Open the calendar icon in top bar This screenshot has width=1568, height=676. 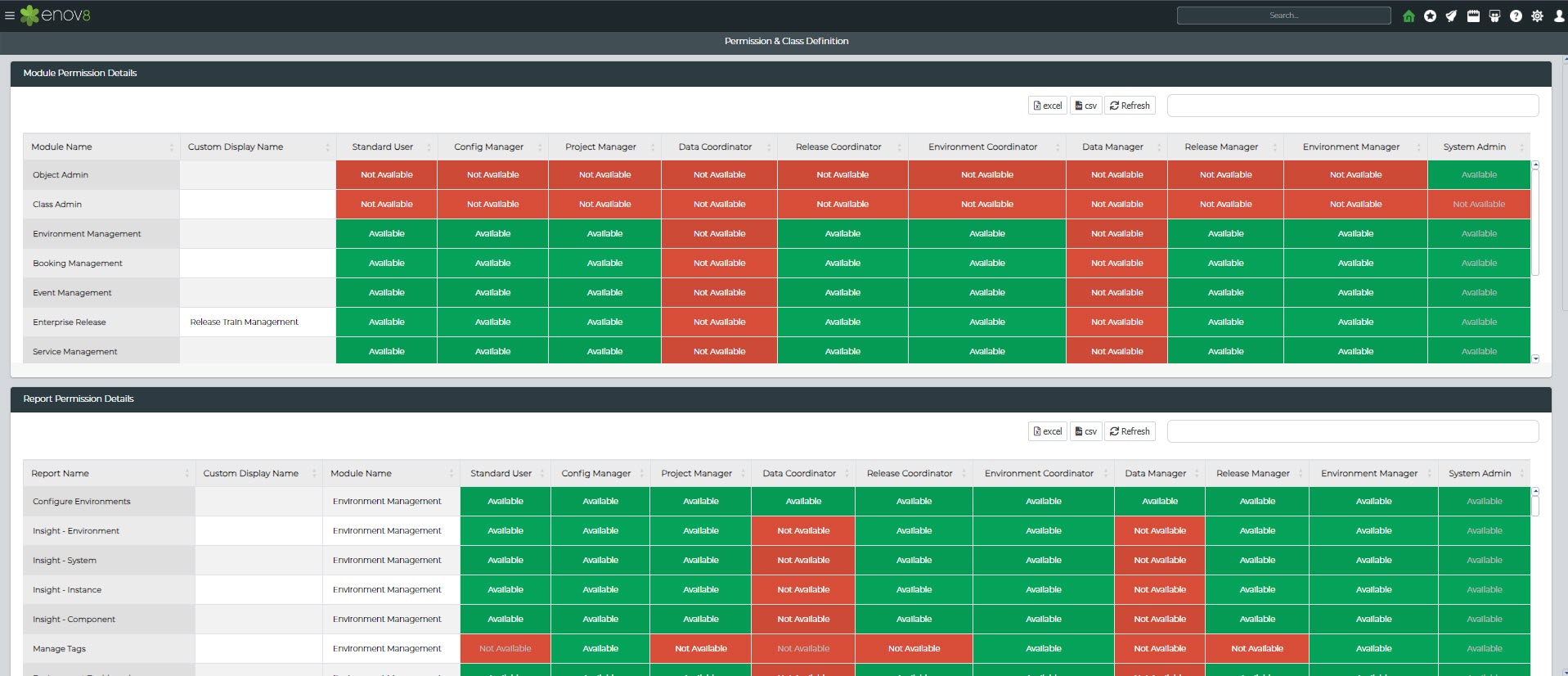[x=1473, y=16]
